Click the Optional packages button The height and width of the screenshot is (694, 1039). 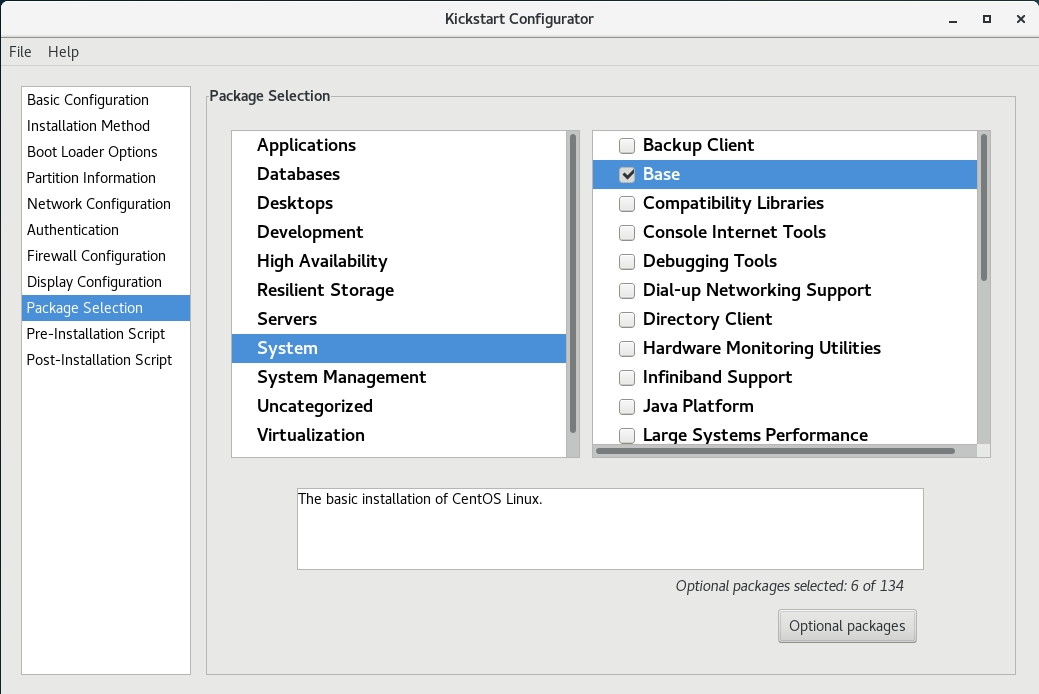(846, 626)
